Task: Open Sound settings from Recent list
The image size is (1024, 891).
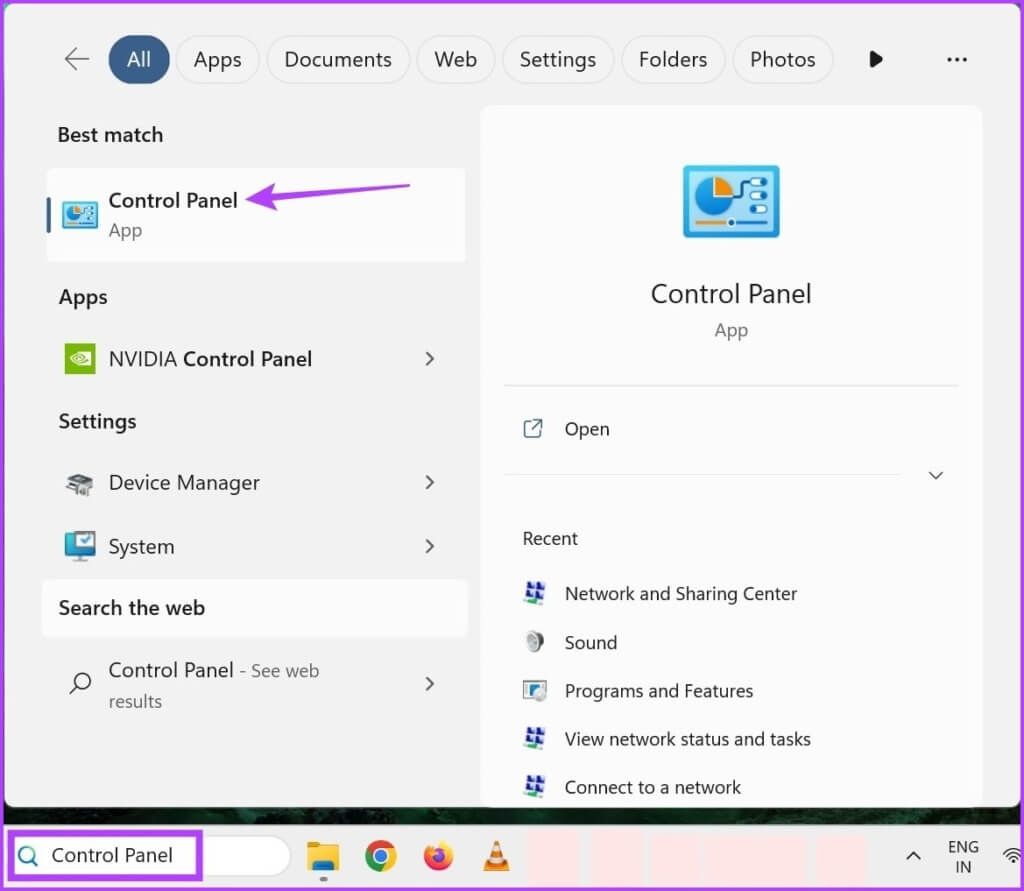Action: [590, 642]
